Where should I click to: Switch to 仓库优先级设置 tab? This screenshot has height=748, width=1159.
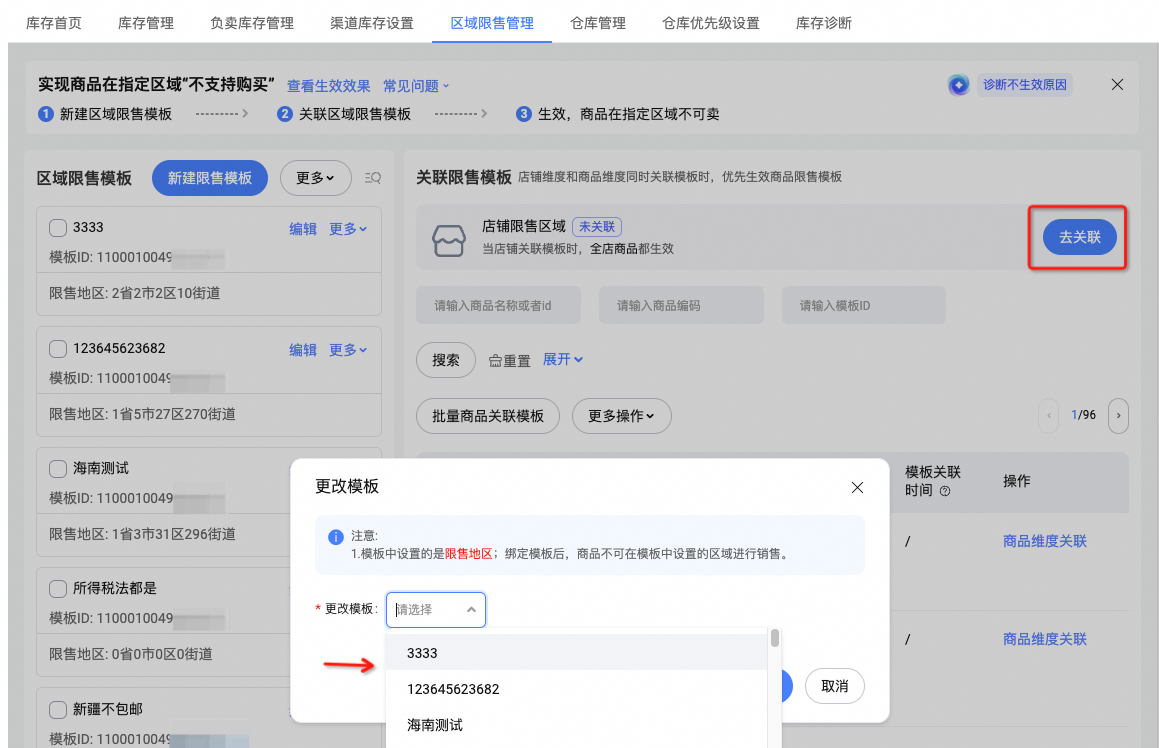[x=711, y=23]
